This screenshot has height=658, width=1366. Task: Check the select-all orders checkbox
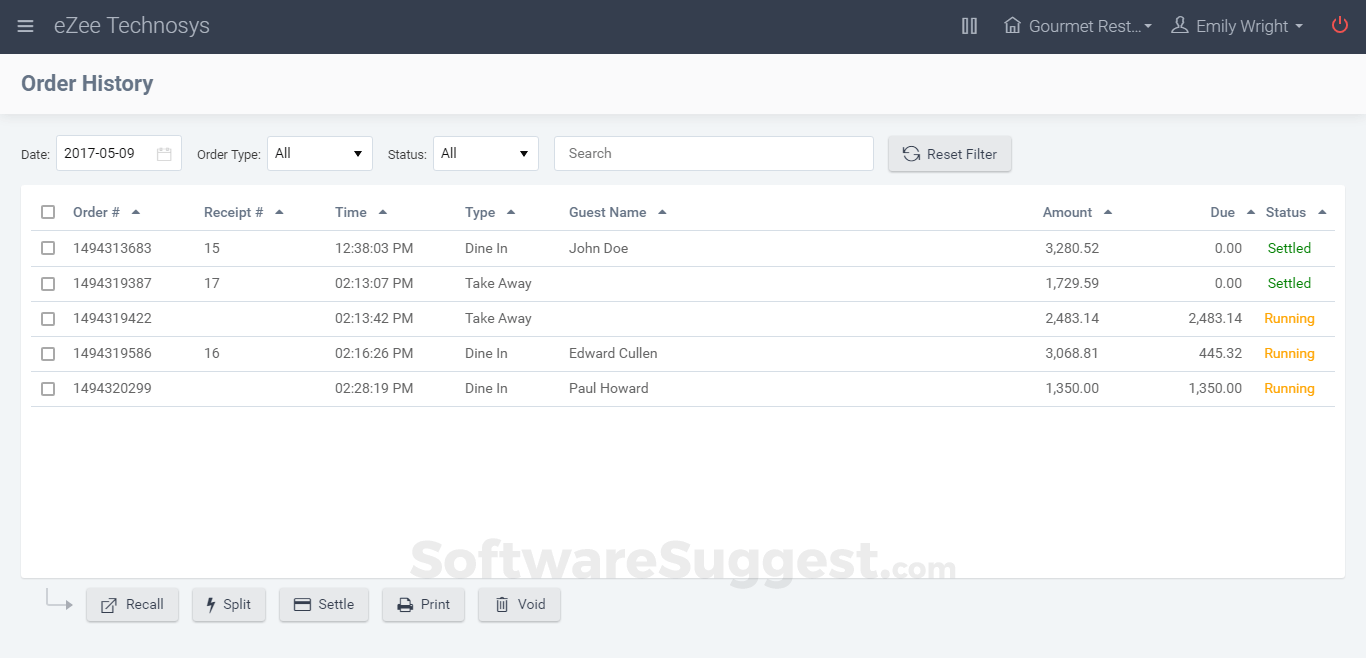click(48, 212)
